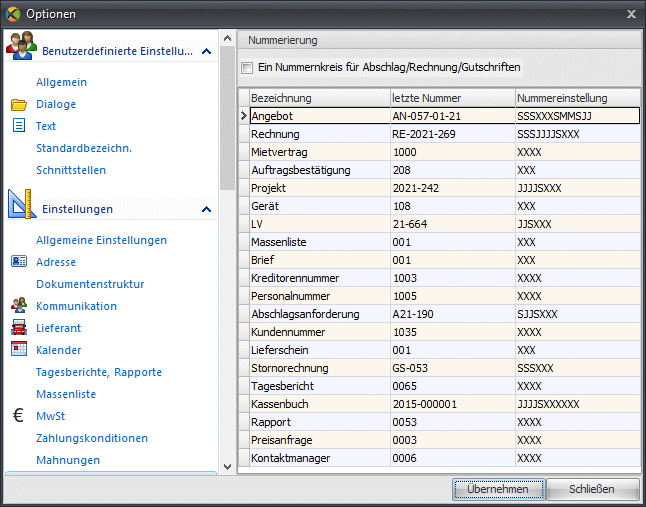Click the people icon next to Kommunikation
646x507 pixels.
click(19, 305)
